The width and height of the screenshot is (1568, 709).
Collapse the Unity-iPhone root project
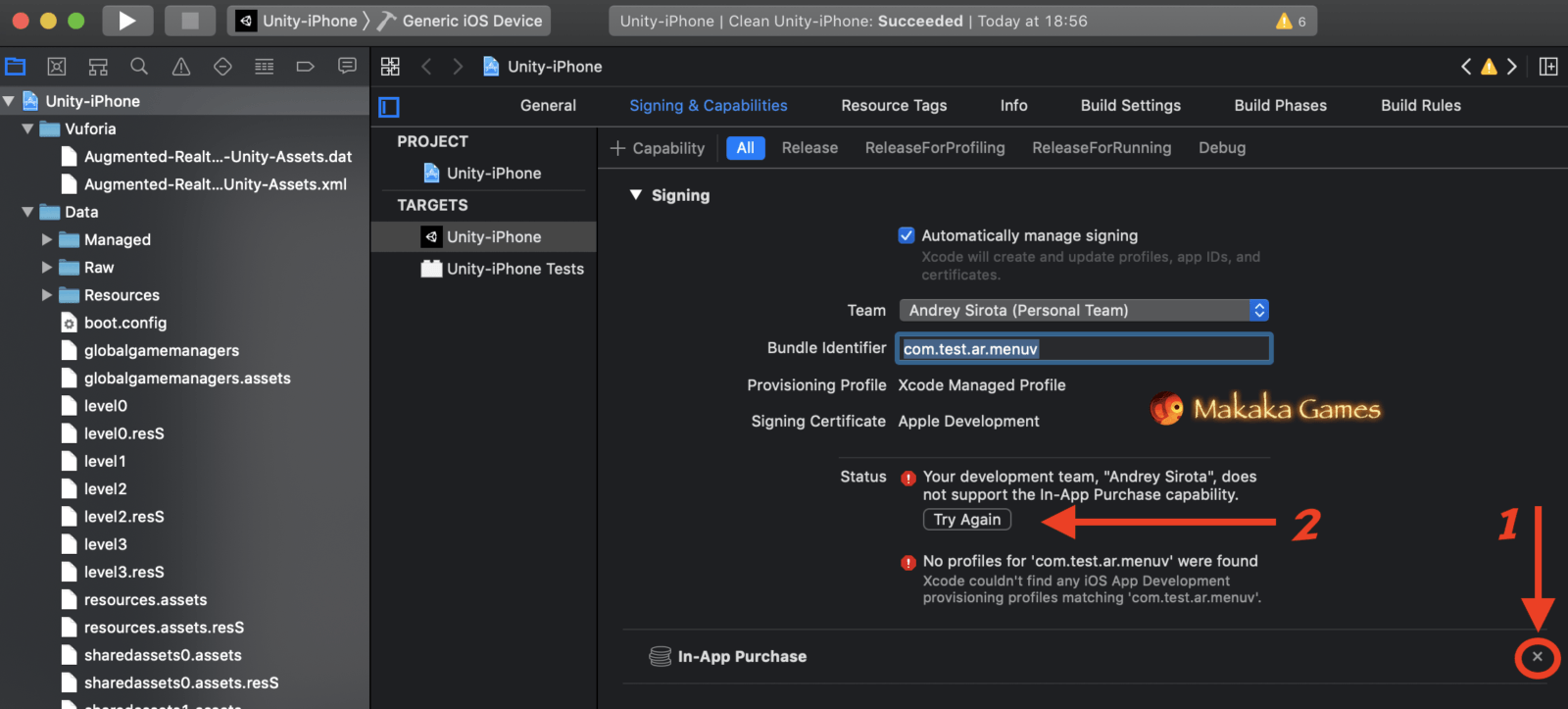9,101
